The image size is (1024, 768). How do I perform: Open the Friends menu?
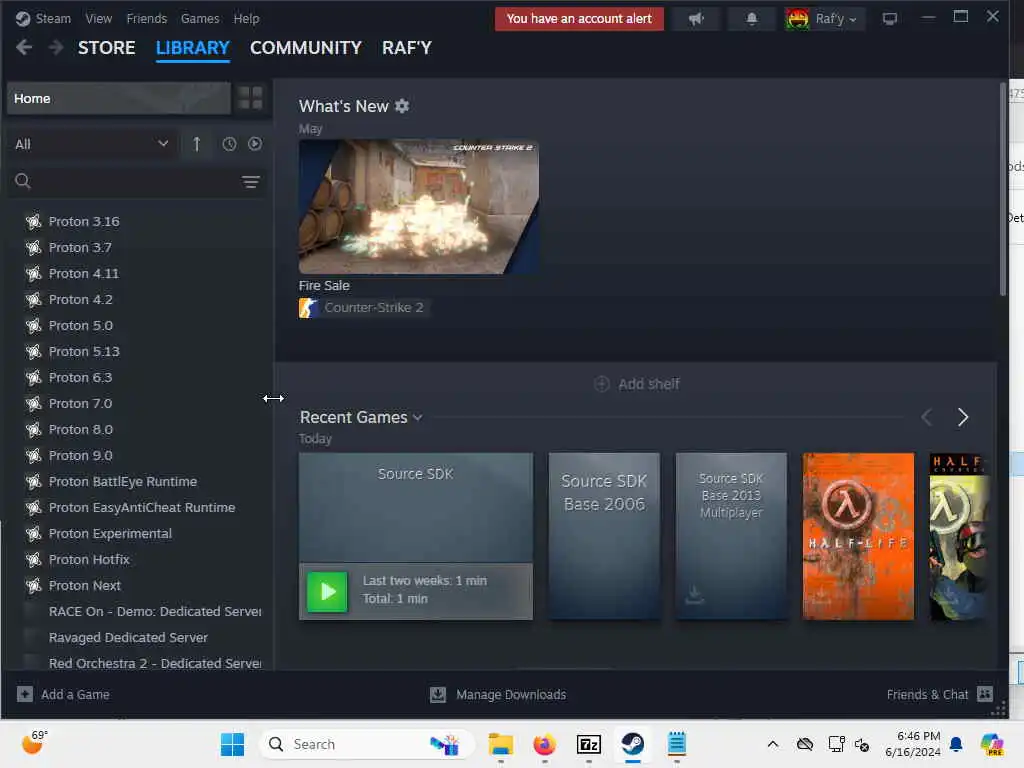click(x=147, y=19)
